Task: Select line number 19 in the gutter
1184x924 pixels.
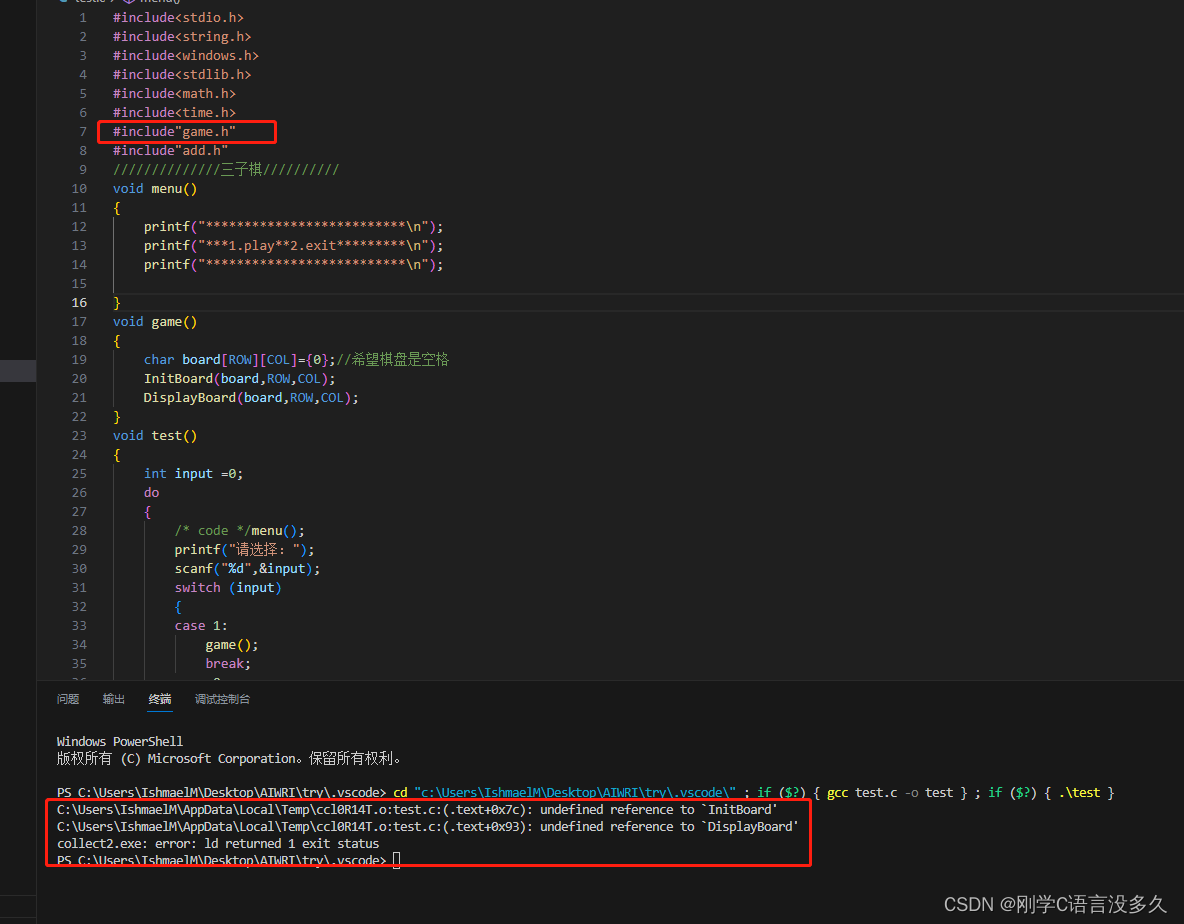Action: [x=79, y=359]
